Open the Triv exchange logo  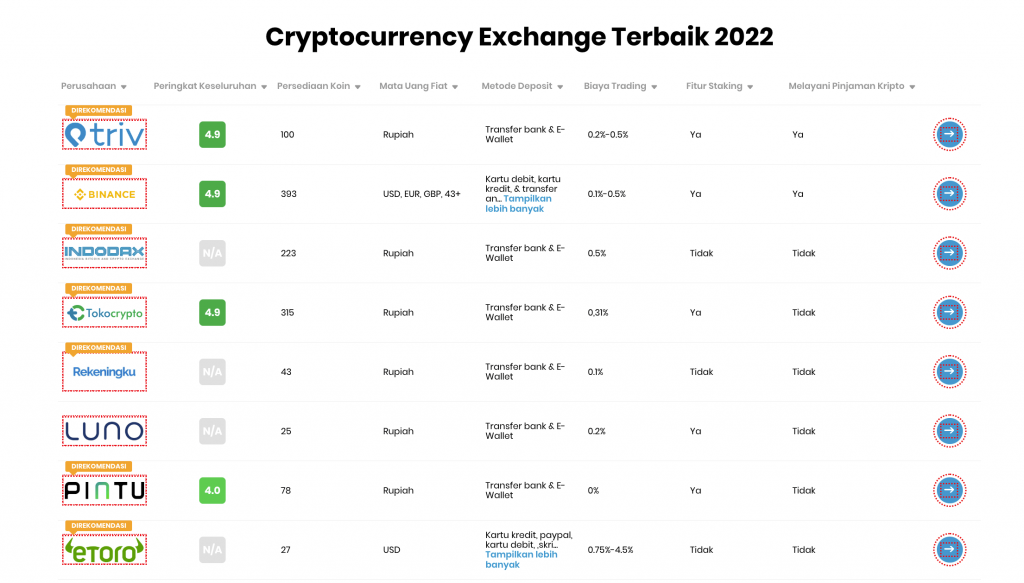(104, 134)
